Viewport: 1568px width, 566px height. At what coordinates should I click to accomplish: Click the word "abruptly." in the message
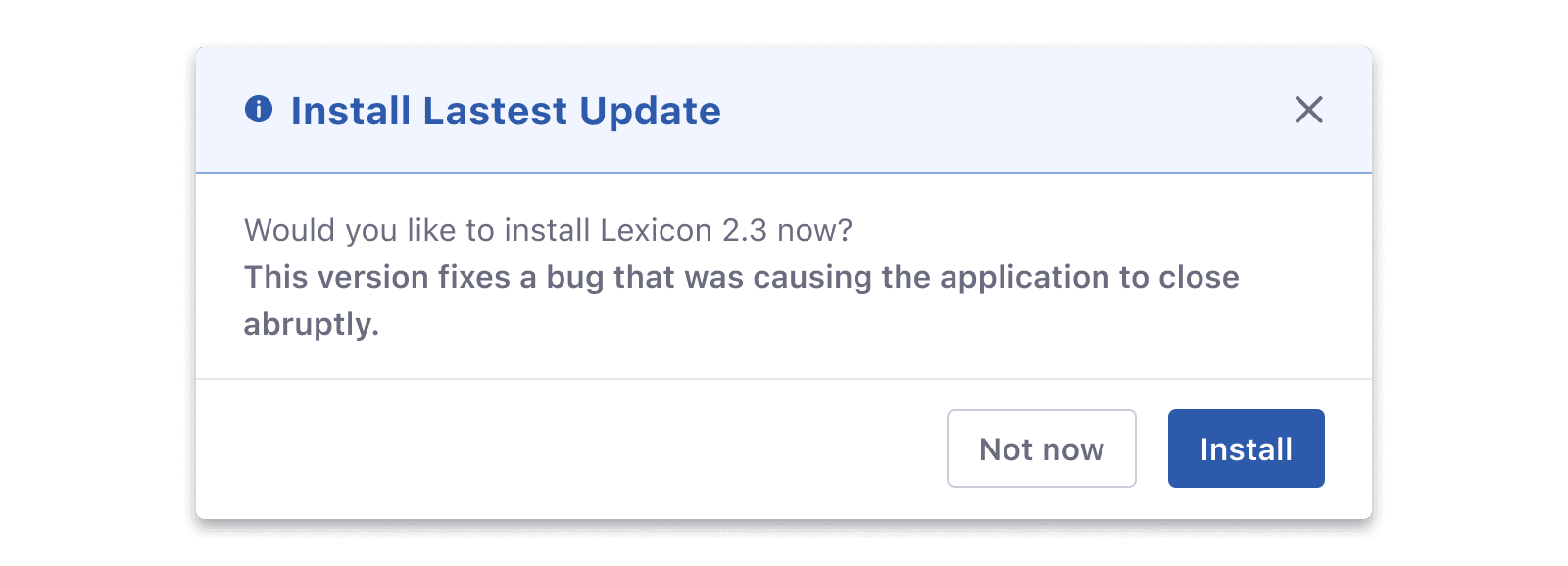(x=312, y=324)
